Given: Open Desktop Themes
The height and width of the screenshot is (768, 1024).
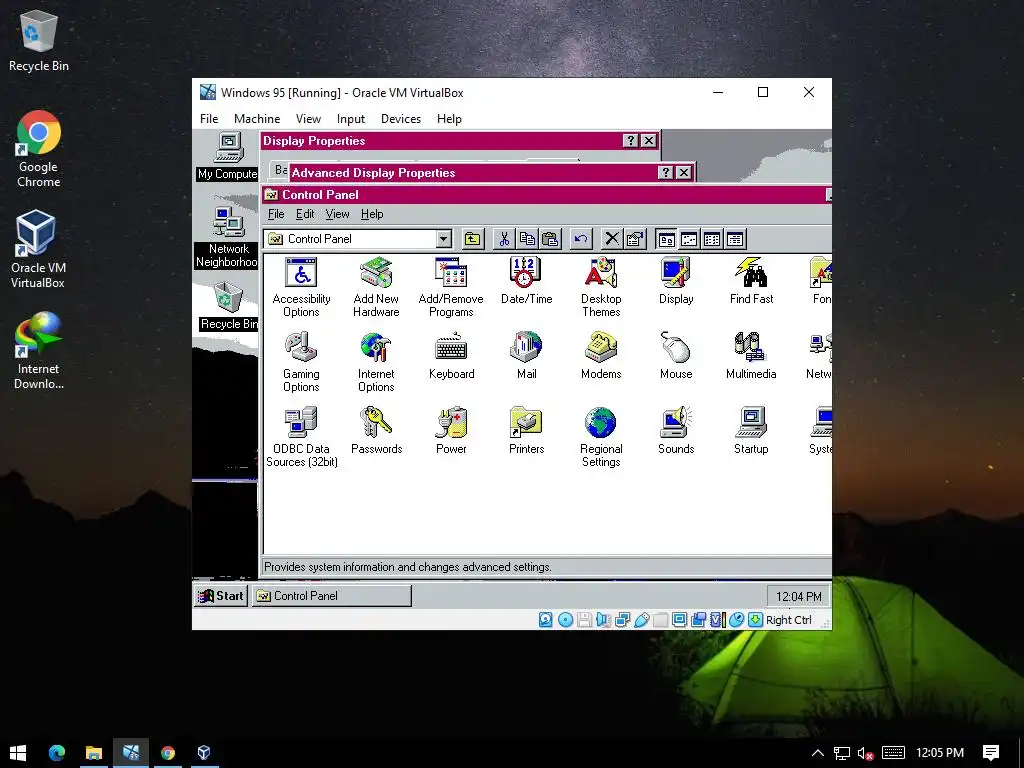Looking at the screenshot, I should 601,287.
